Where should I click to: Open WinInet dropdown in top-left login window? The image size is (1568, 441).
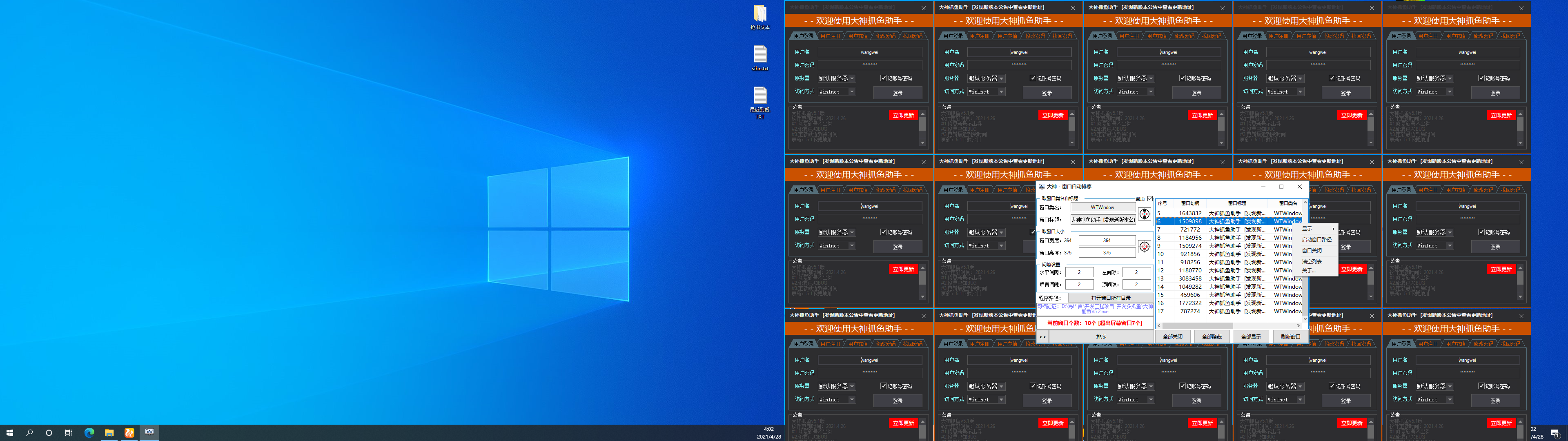pos(837,92)
